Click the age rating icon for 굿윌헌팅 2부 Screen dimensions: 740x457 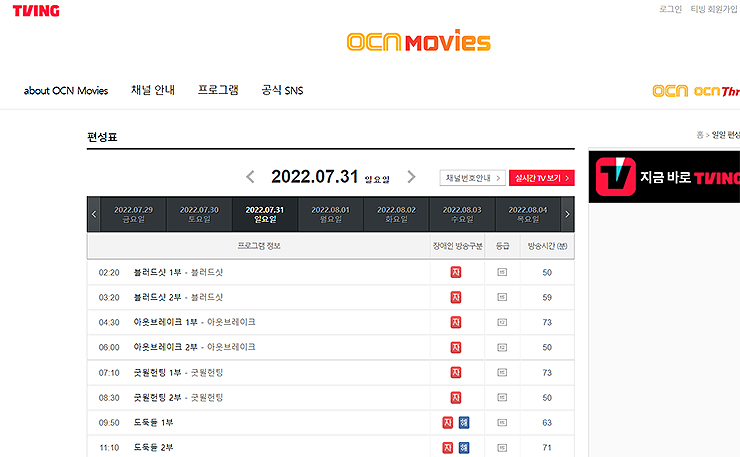pos(502,398)
